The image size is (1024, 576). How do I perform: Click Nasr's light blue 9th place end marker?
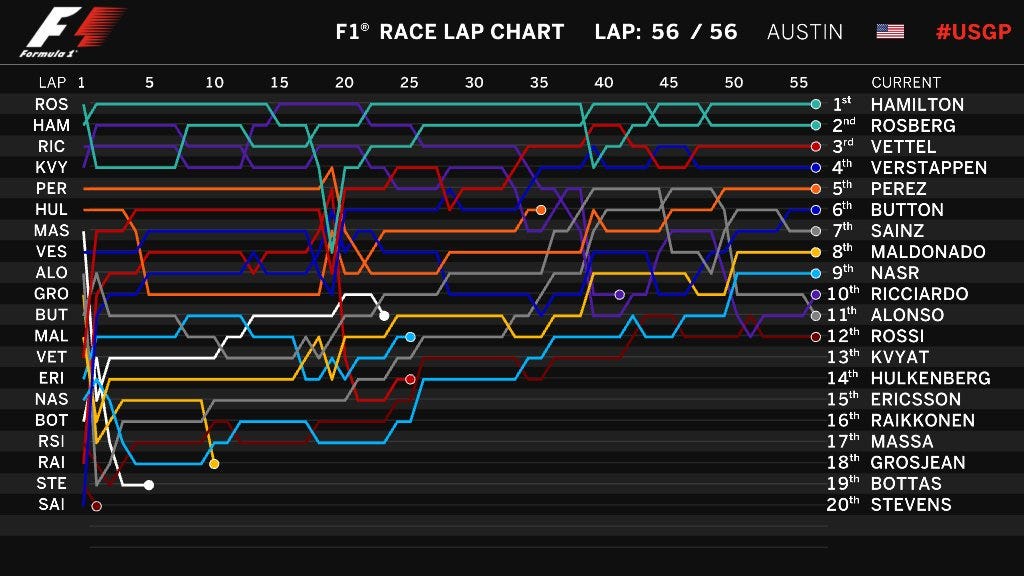point(816,273)
